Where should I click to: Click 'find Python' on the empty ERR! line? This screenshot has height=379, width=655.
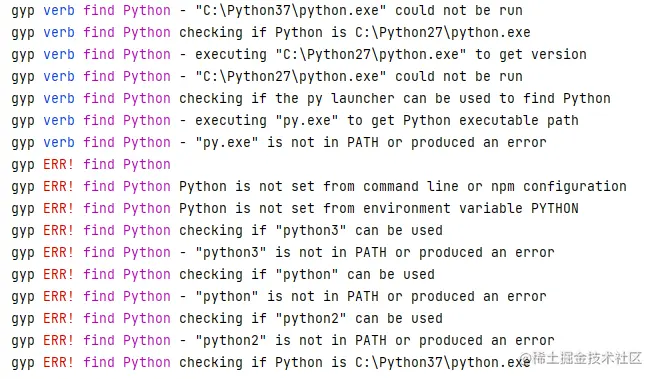127,165
